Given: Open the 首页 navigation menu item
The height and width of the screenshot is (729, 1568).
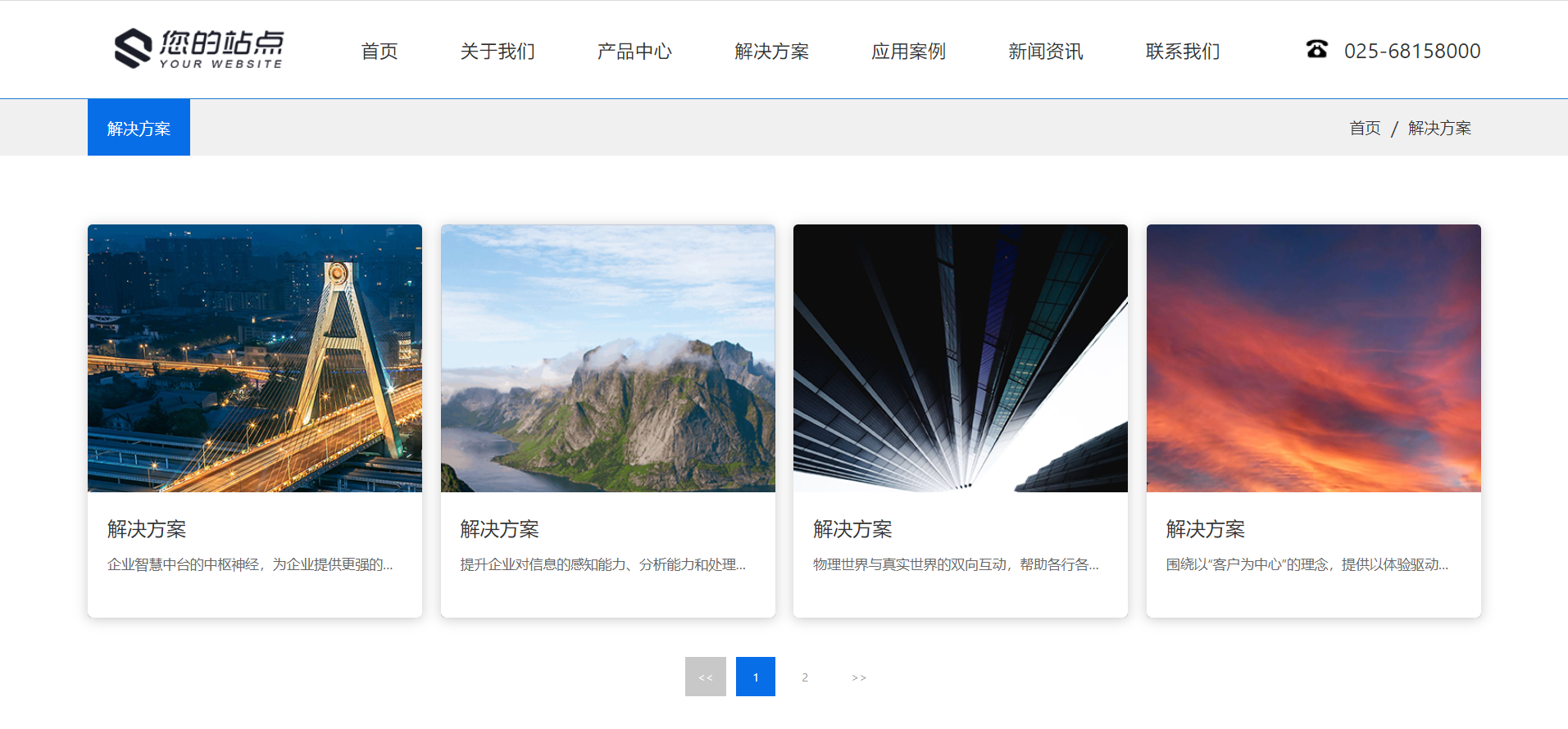Looking at the screenshot, I should (380, 52).
